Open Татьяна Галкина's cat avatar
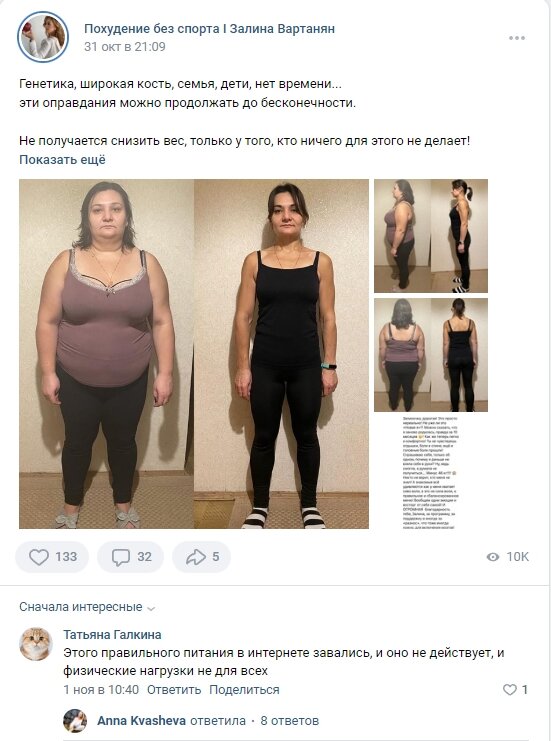 point(36,644)
